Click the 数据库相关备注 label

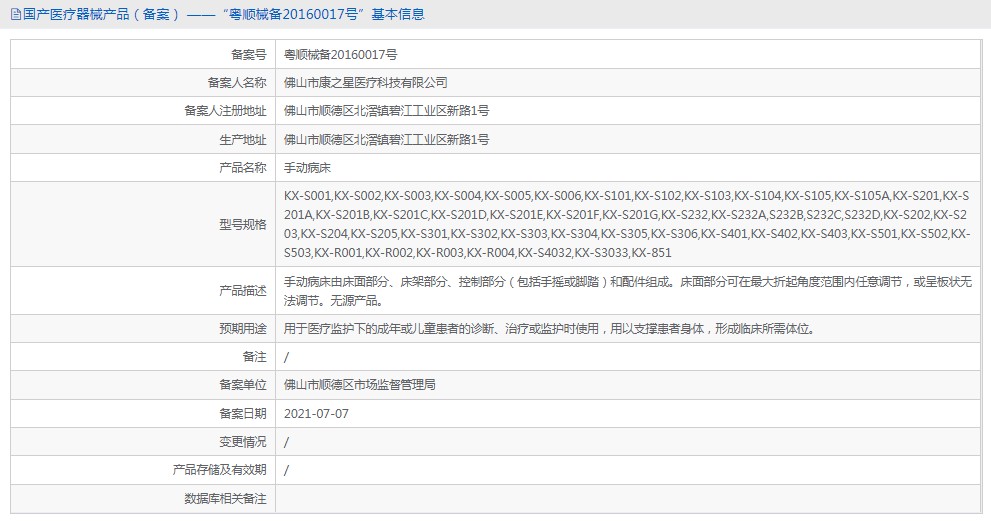225,499
